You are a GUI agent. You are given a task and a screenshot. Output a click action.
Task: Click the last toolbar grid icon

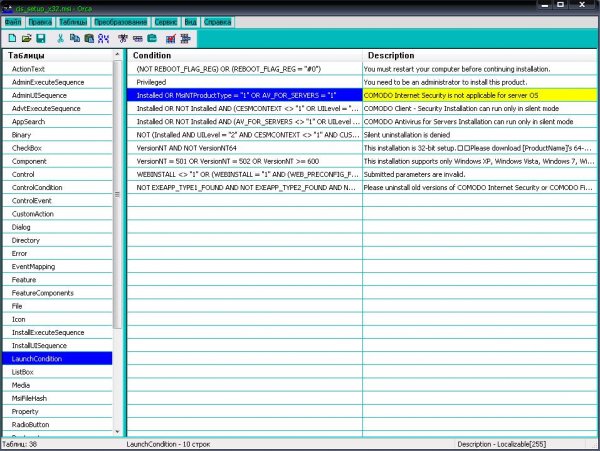(185, 38)
